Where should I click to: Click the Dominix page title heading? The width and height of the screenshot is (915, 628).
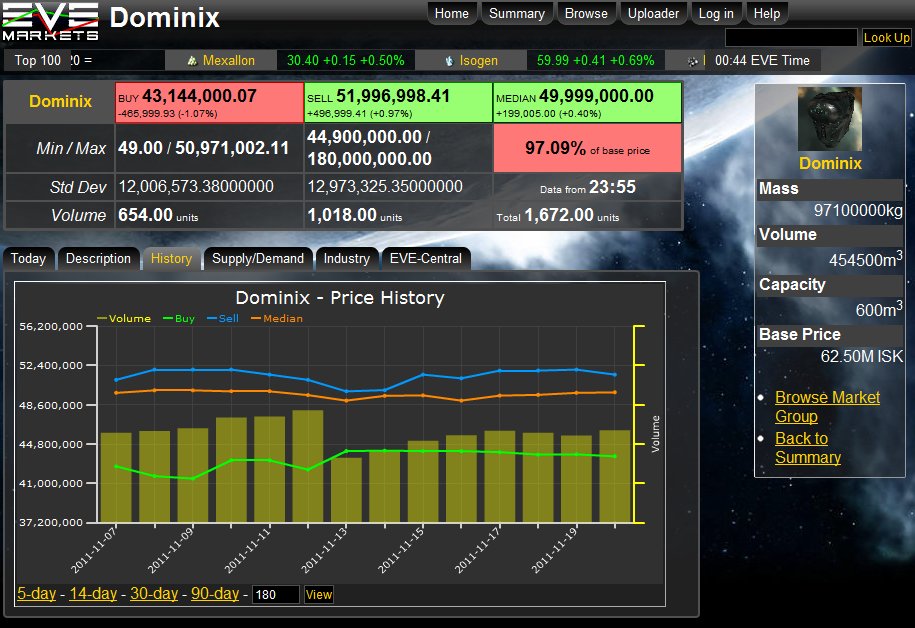coord(165,18)
